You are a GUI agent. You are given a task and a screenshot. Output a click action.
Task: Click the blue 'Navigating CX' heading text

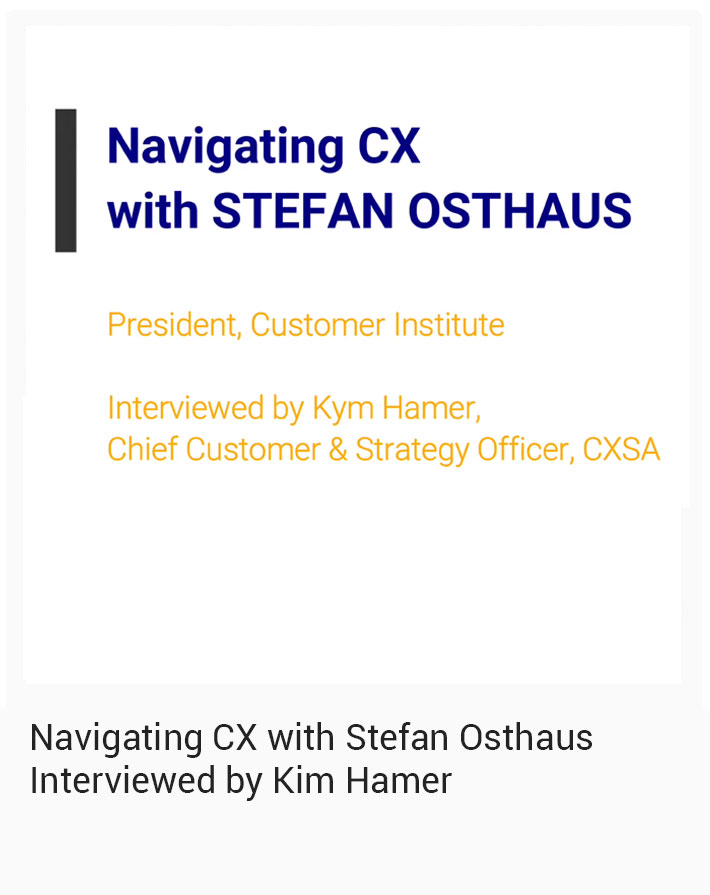pos(263,147)
